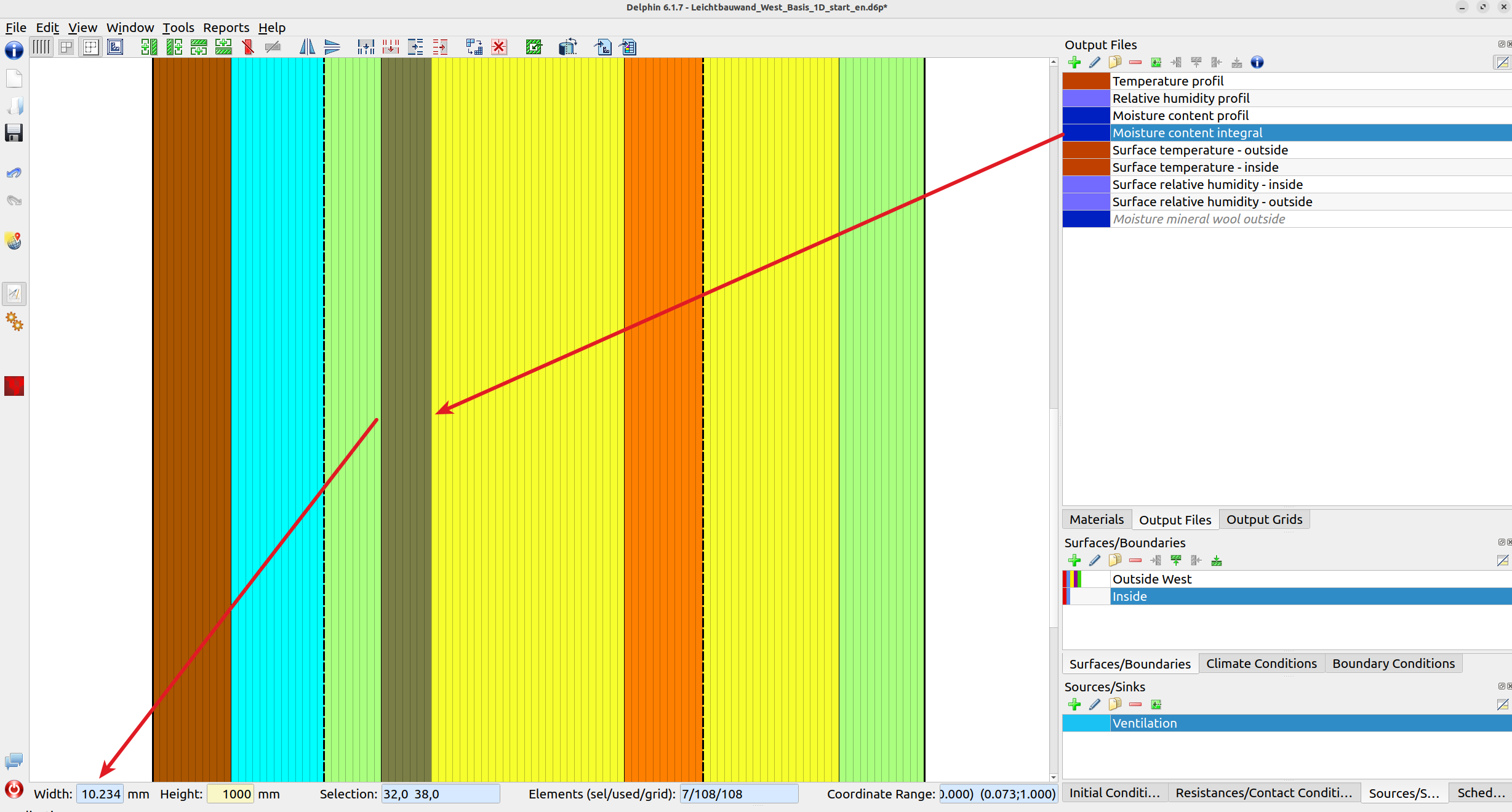Viewport: 1512px width, 812px height.
Task: Remove output file with red minus icon
Action: coord(1135,62)
